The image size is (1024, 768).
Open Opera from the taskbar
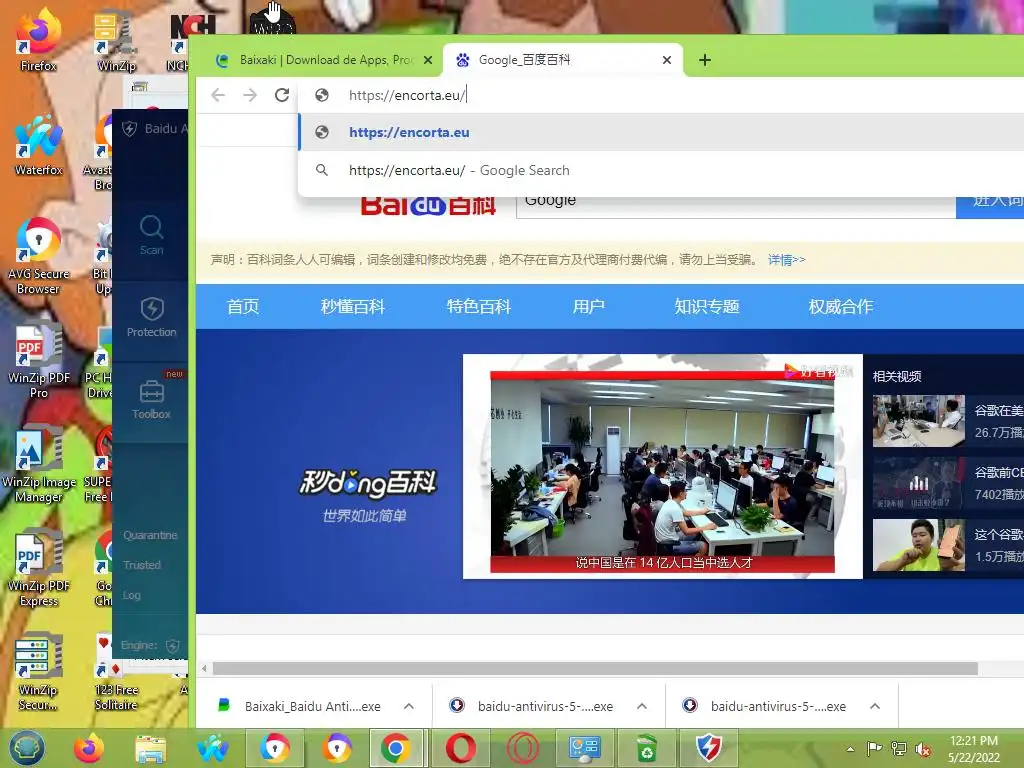(x=460, y=748)
